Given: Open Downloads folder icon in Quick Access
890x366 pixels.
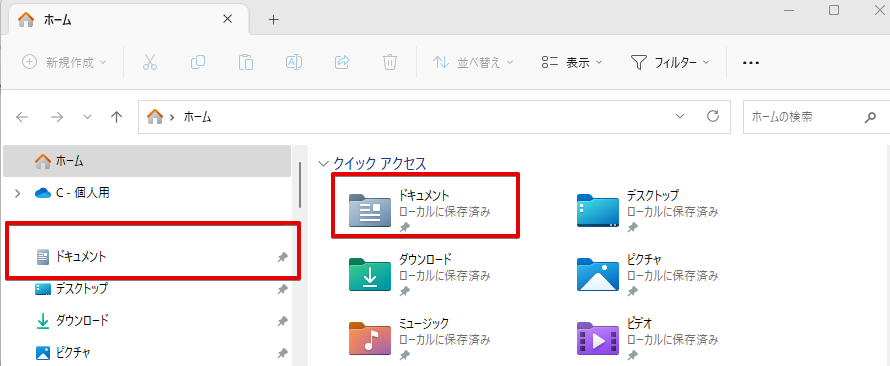Looking at the screenshot, I should [370, 275].
